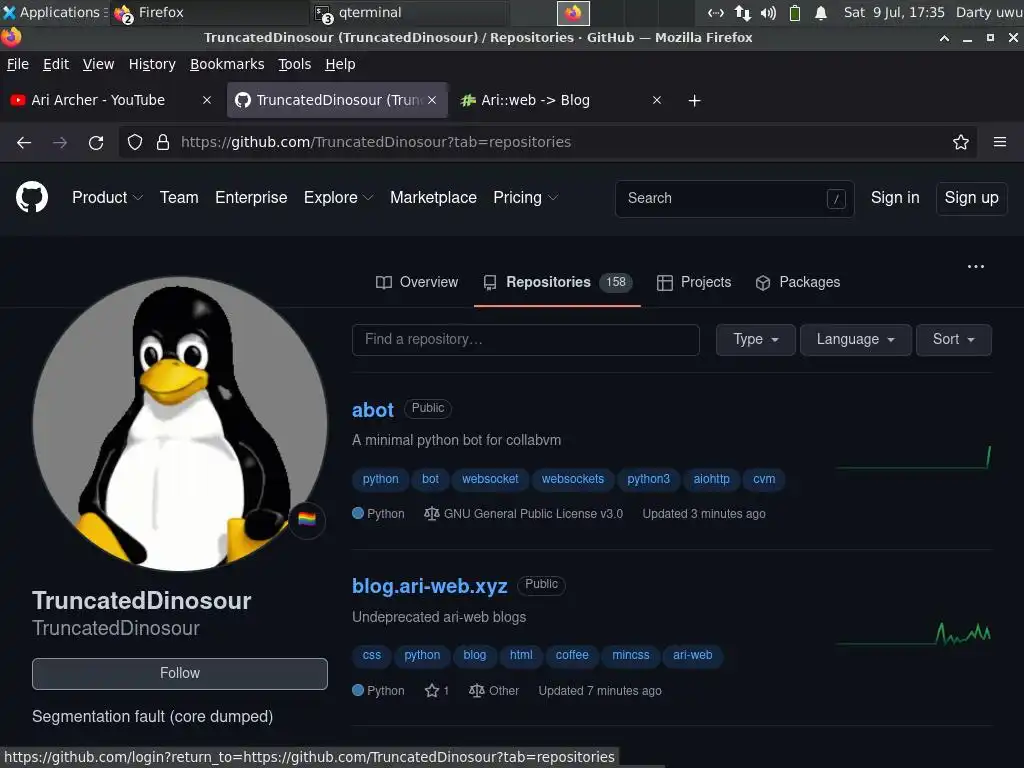Click the padlock site security icon
Viewport: 1024px width, 768px height.
click(x=163, y=142)
